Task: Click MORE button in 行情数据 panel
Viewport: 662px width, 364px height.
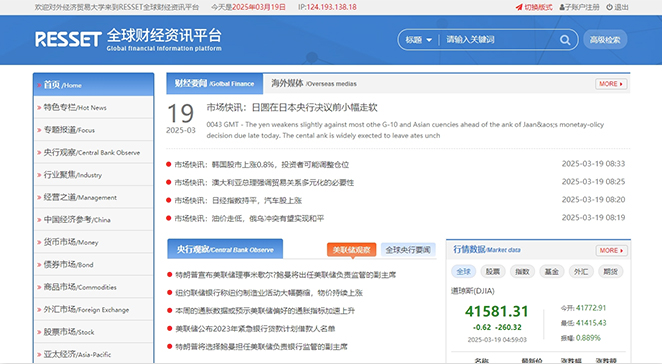Action: click(x=611, y=250)
